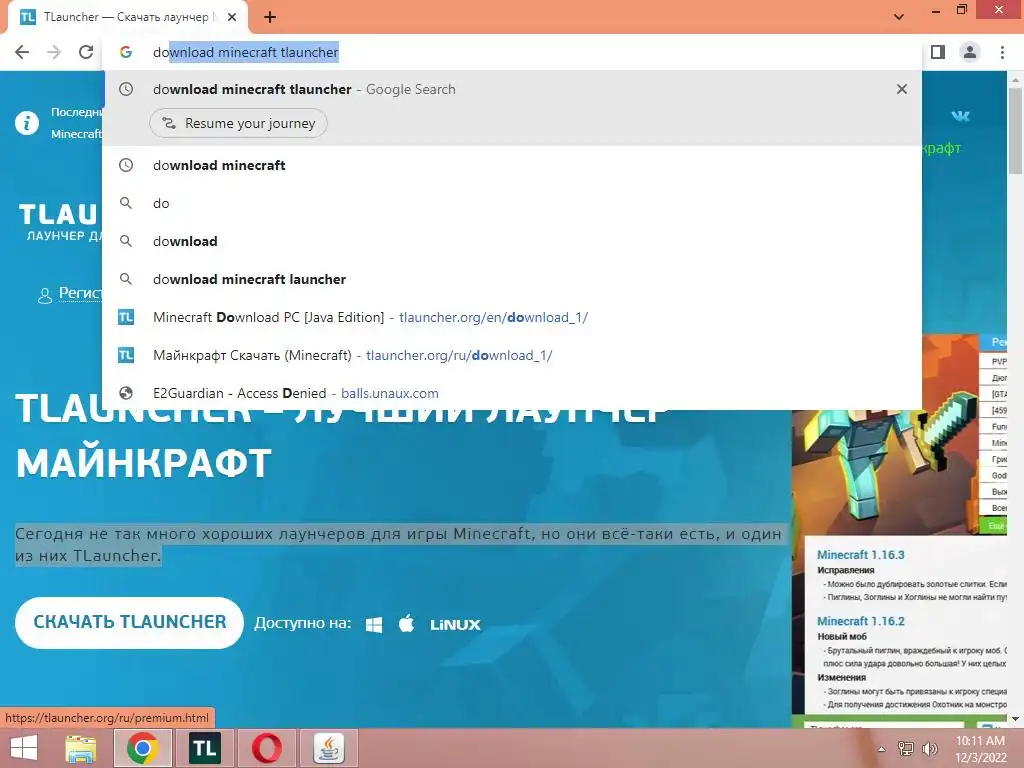Image resolution: width=1024 pixels, height=768 pixels.
Task: Open the Chrome profile icon
Action: (970, 52)
